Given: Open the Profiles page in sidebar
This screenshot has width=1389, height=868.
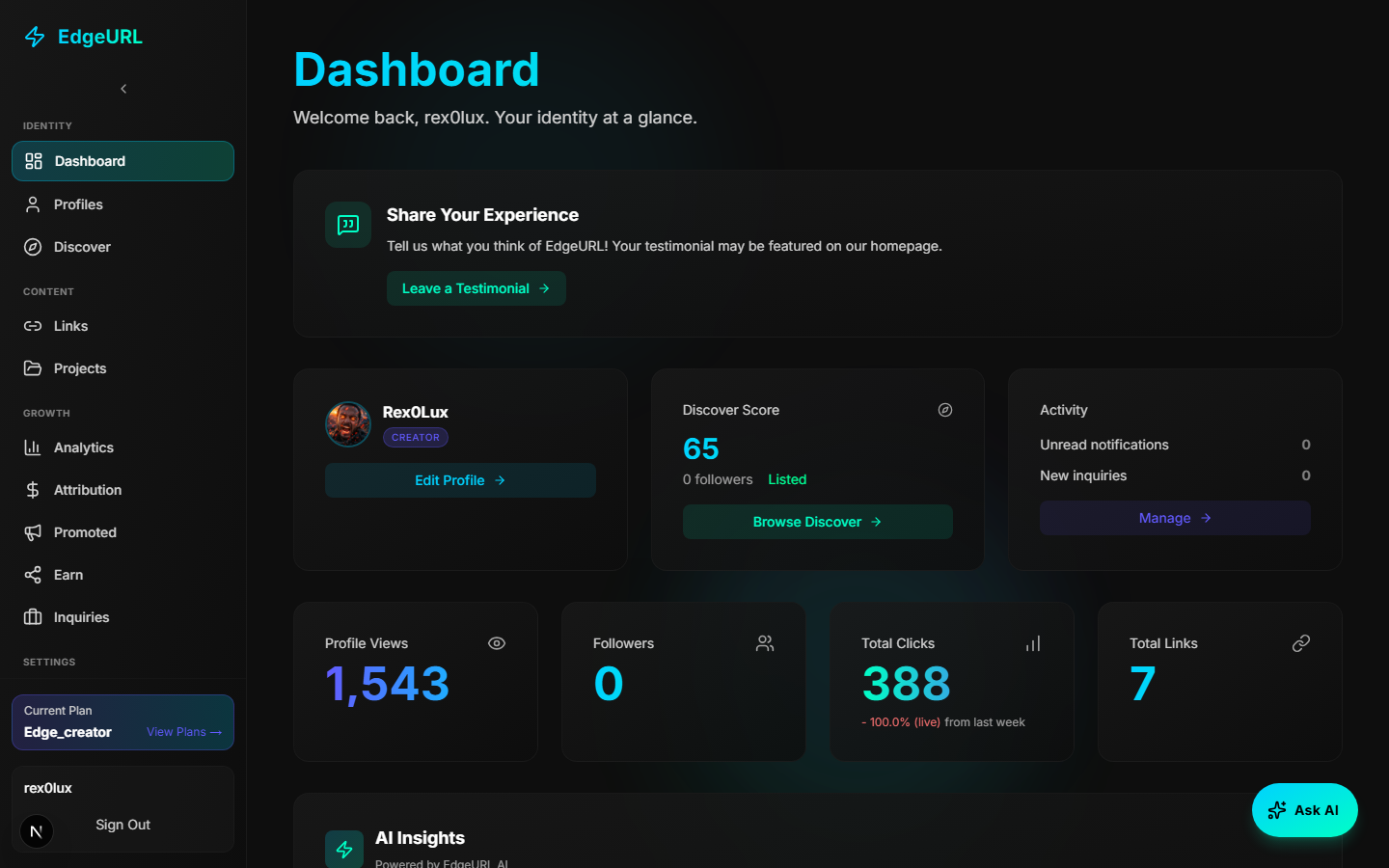Looking at the screenshot, I should 78,204.
